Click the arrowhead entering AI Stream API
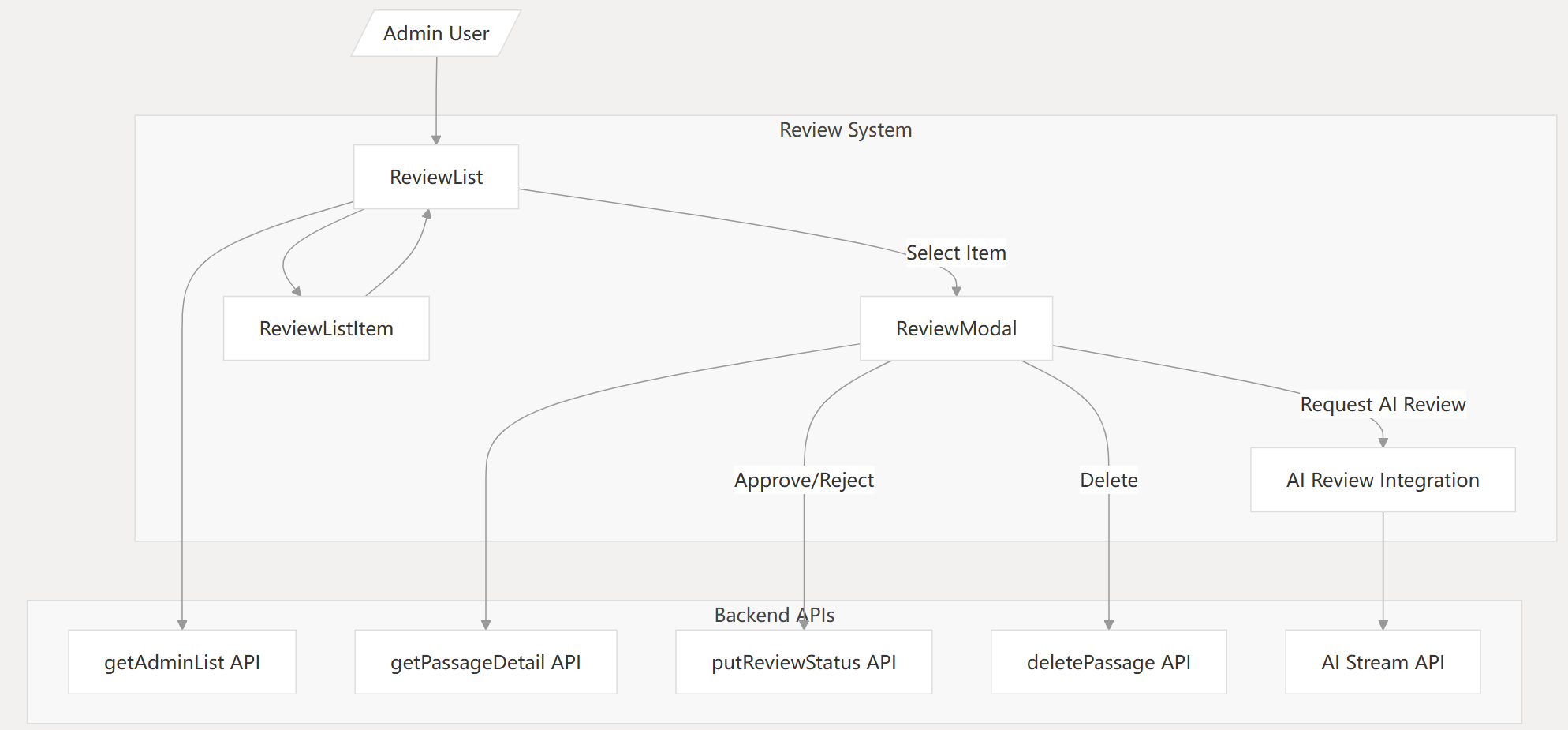Screen dimensions: 1568x730 (1383, 624)
